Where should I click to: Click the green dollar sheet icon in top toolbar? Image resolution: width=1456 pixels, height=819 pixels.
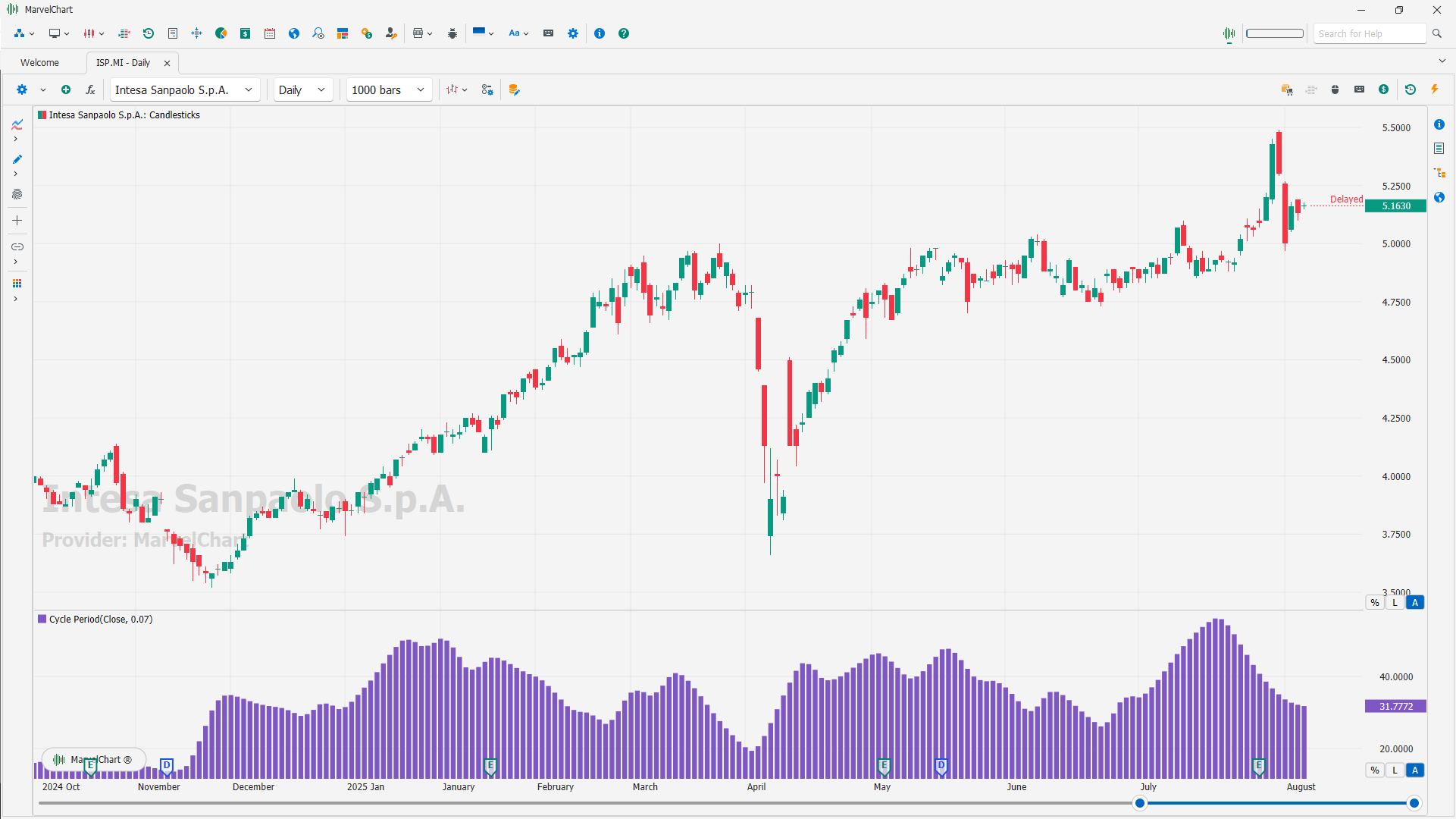(x=246, y=33)
